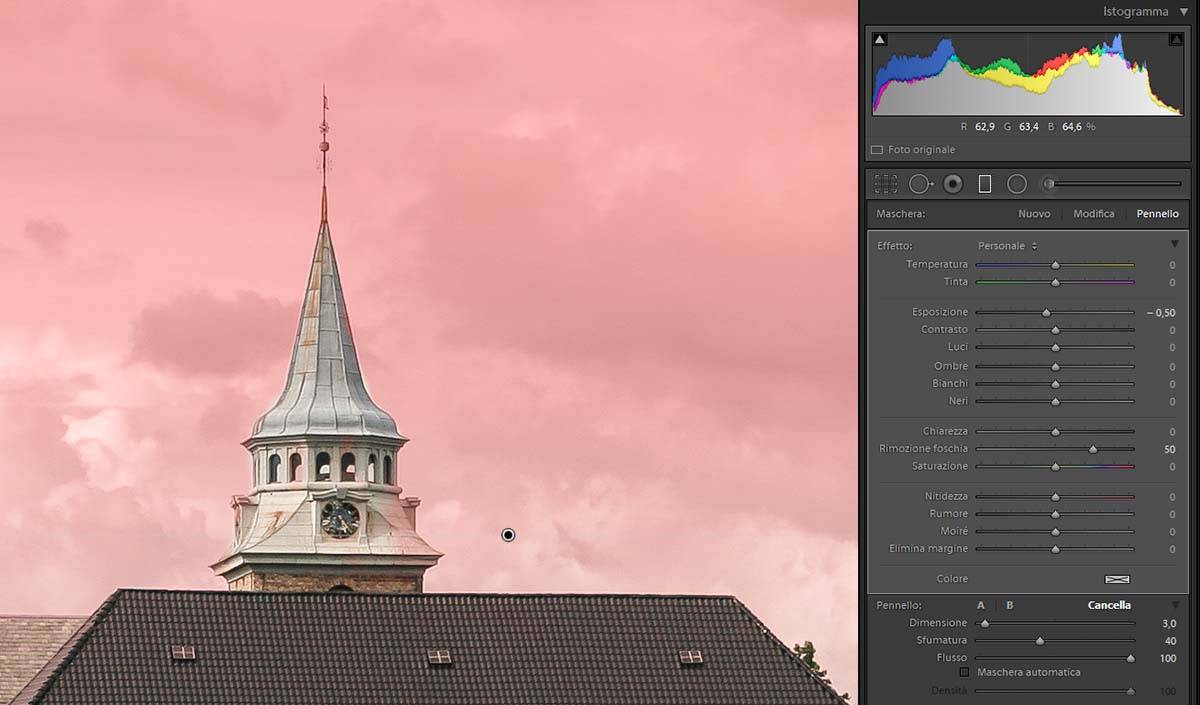The width and height of the screenshot is (1200, 705).
Task: Toggle shadow clipping indicator in histogram
Action: [x=880, y=39]
